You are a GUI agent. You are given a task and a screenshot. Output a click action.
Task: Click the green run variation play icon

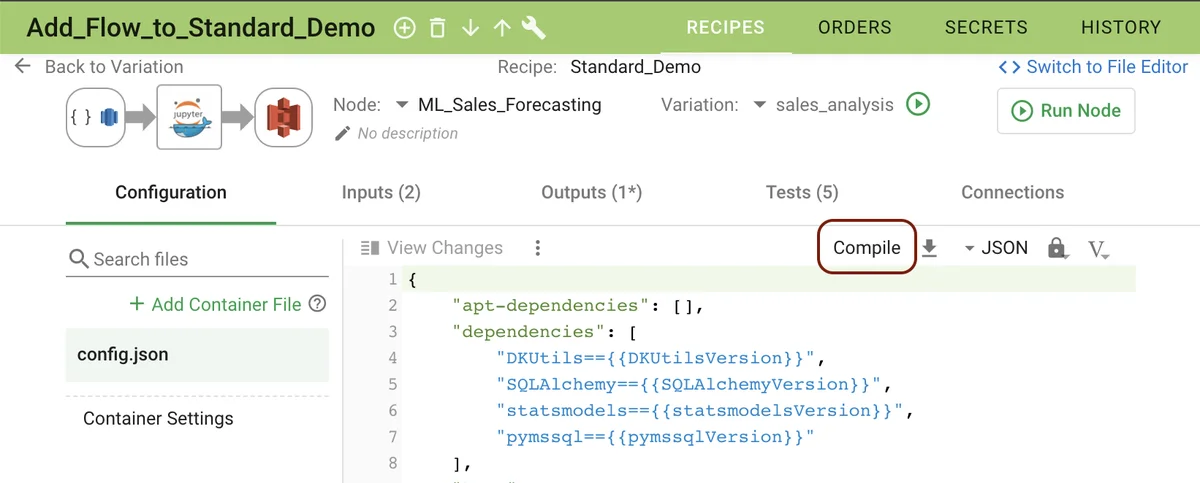pos(917,104)
